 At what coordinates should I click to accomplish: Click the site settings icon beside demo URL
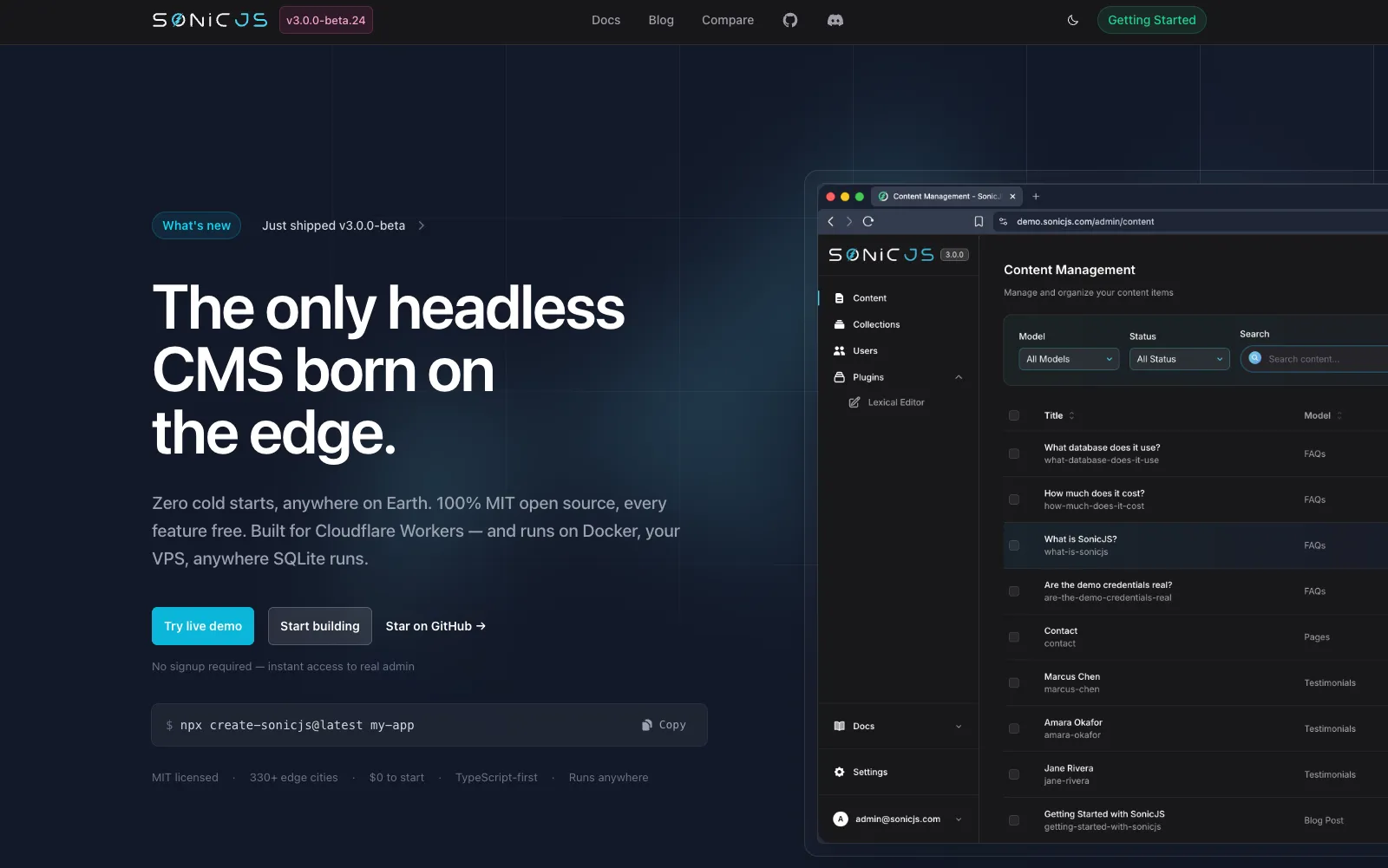tap(1004, 221)
